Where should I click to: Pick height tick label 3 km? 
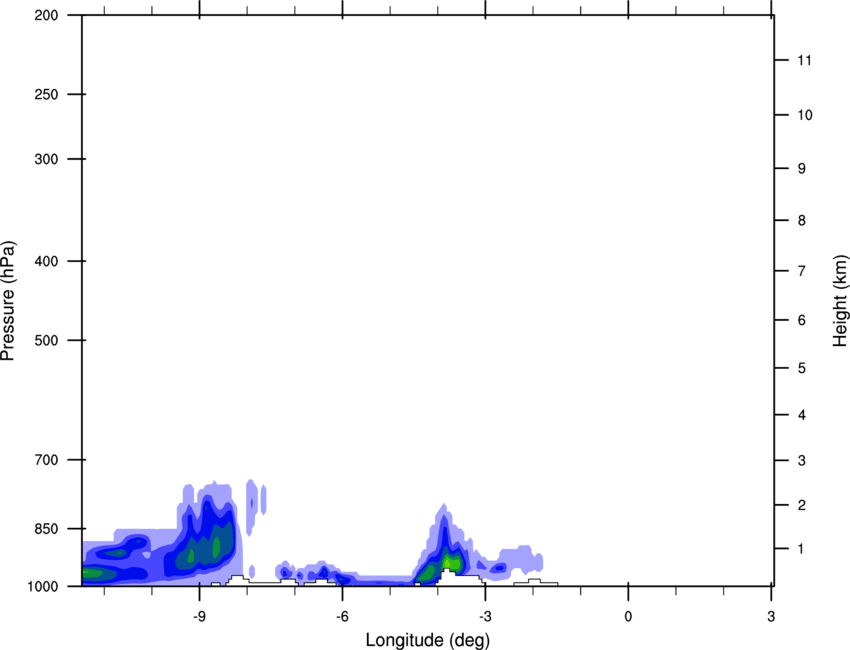tap(802, 461)
